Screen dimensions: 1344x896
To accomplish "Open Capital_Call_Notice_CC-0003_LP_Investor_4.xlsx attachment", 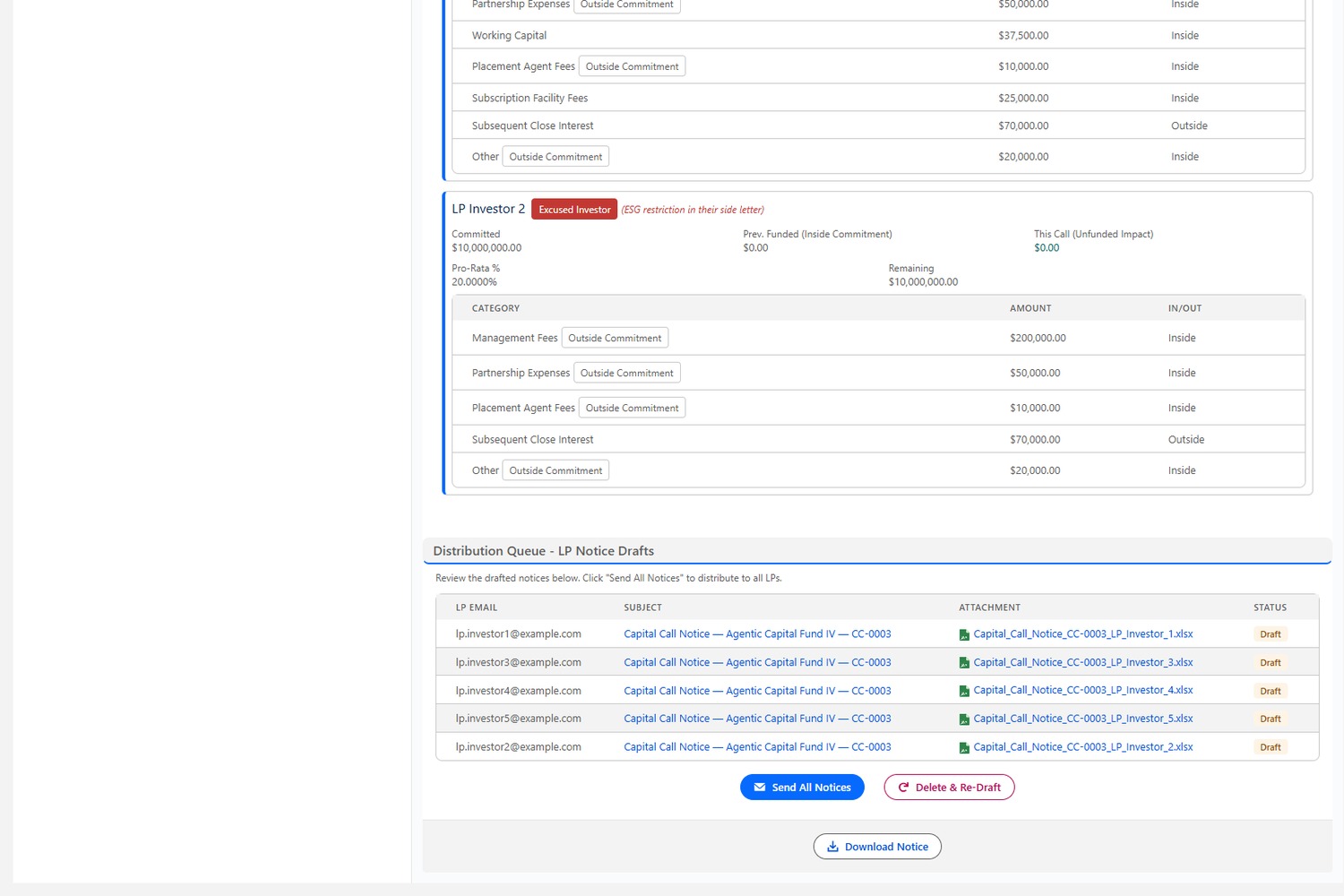I will click(x=1083, y=690).
